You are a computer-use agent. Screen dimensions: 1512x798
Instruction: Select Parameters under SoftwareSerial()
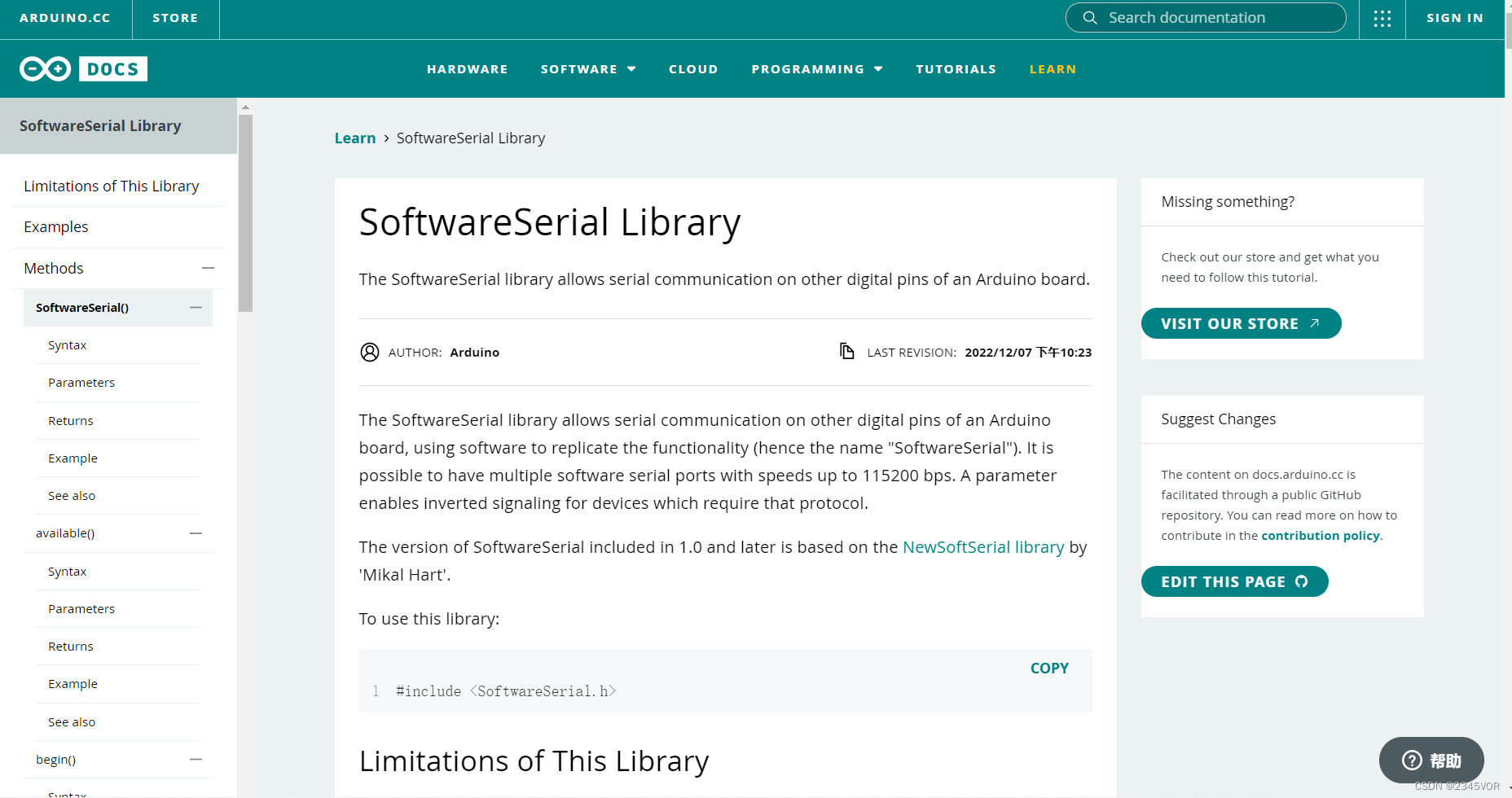point(81,383)
